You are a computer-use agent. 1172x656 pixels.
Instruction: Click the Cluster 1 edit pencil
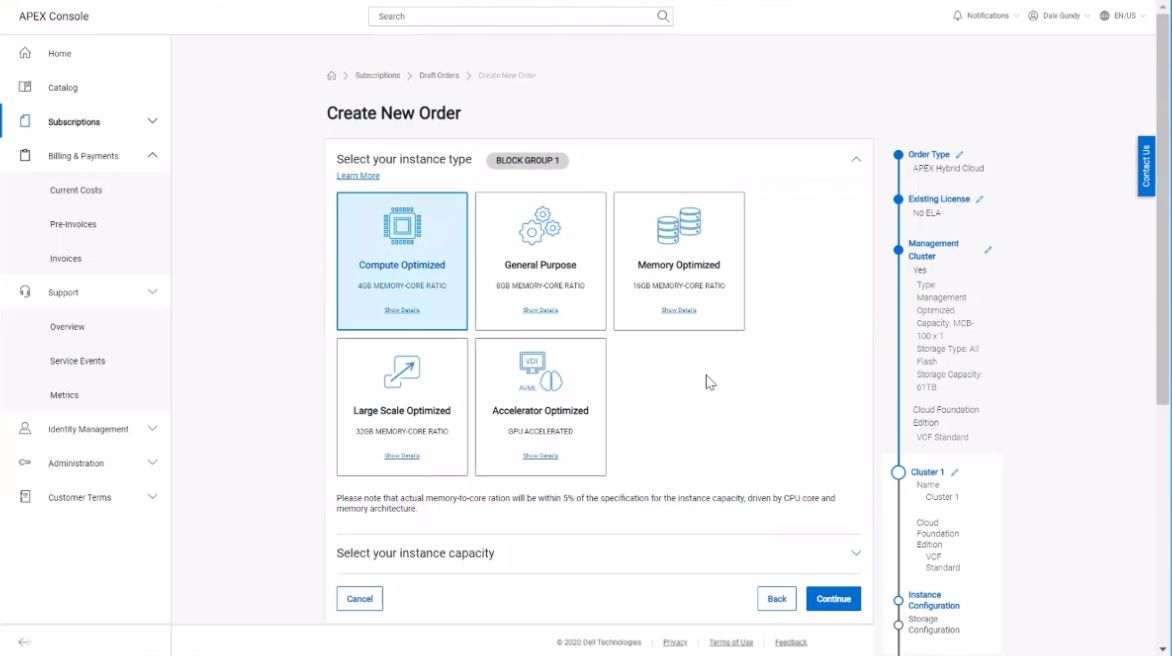coord(955,472)
